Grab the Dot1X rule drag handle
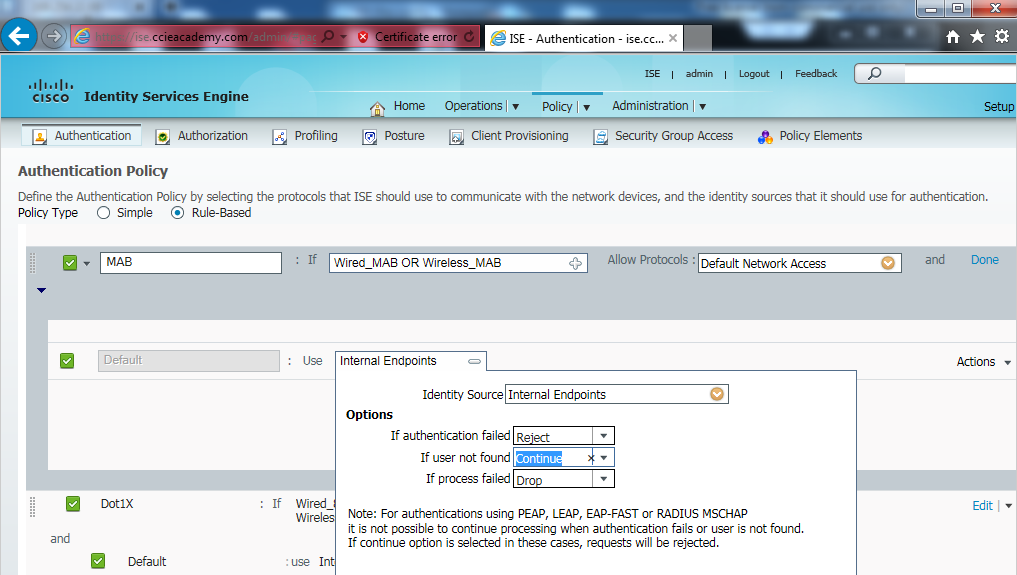Image resolution: width=1017 pixels, height=575 pixels. 33,506
